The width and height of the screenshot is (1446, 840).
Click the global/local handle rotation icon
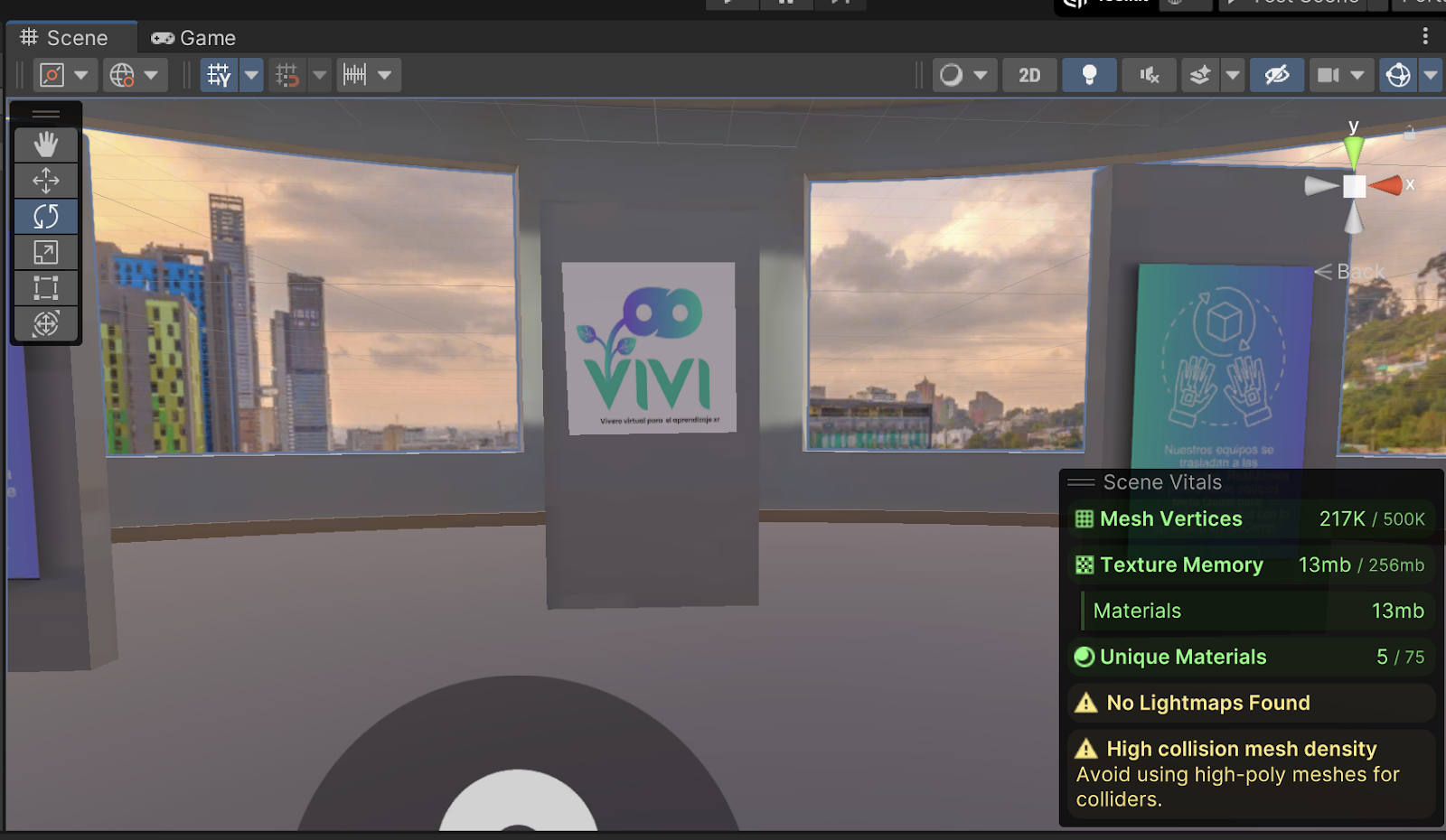(x=122, y=75)
